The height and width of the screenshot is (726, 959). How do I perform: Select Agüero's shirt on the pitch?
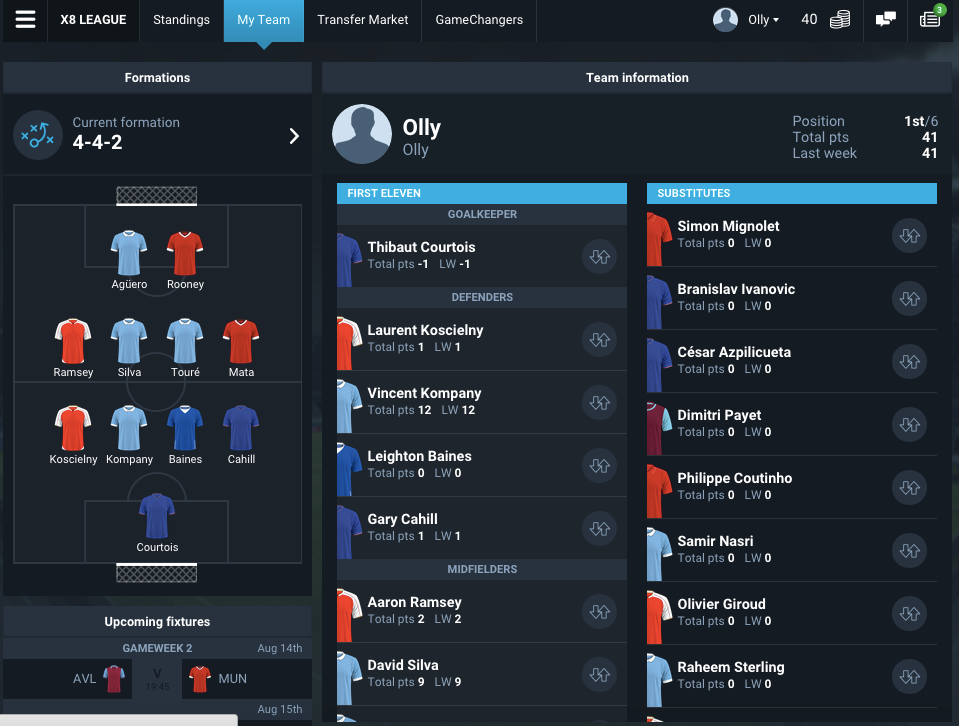(129, 253)
